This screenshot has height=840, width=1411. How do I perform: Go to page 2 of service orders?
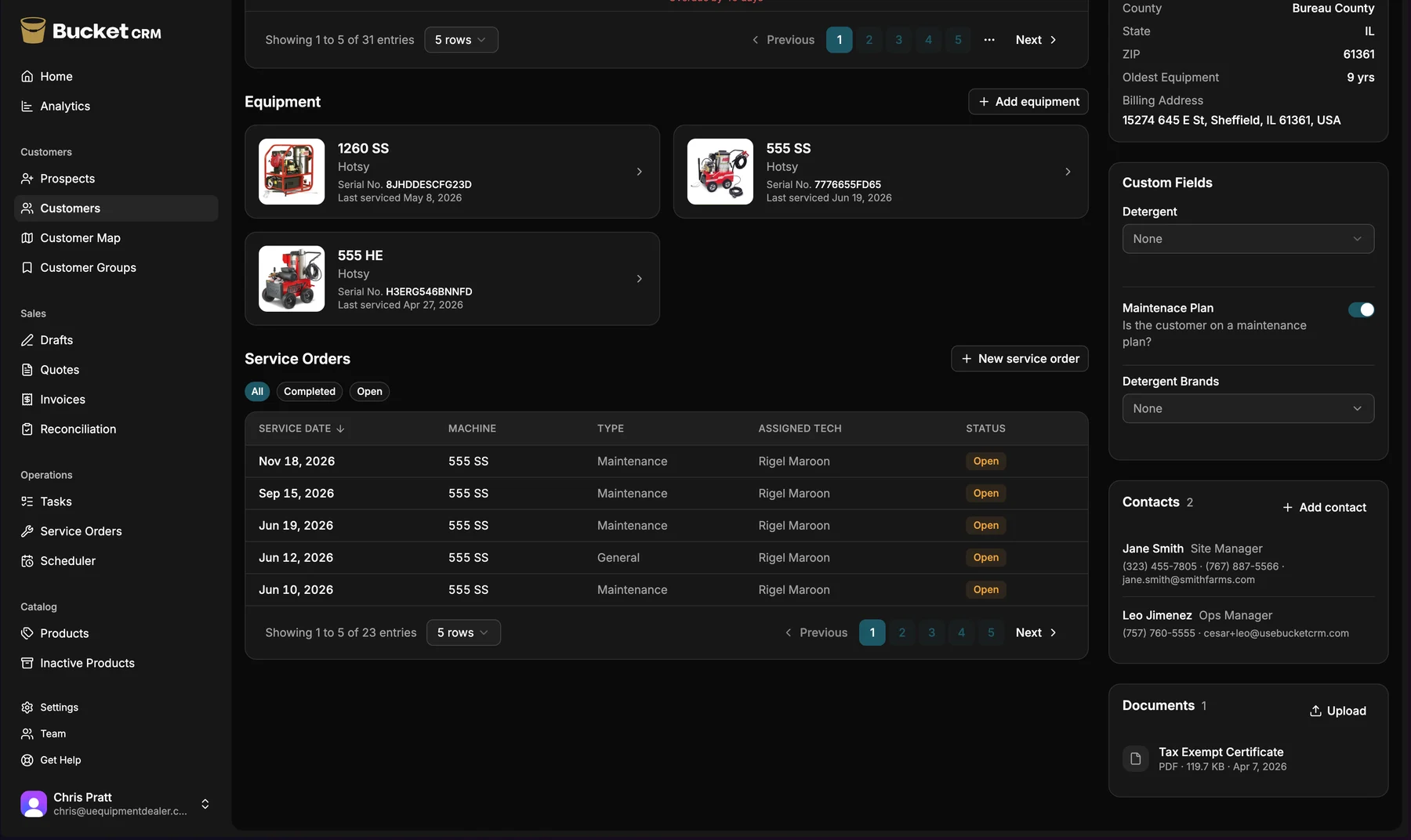tap(902, 632)
